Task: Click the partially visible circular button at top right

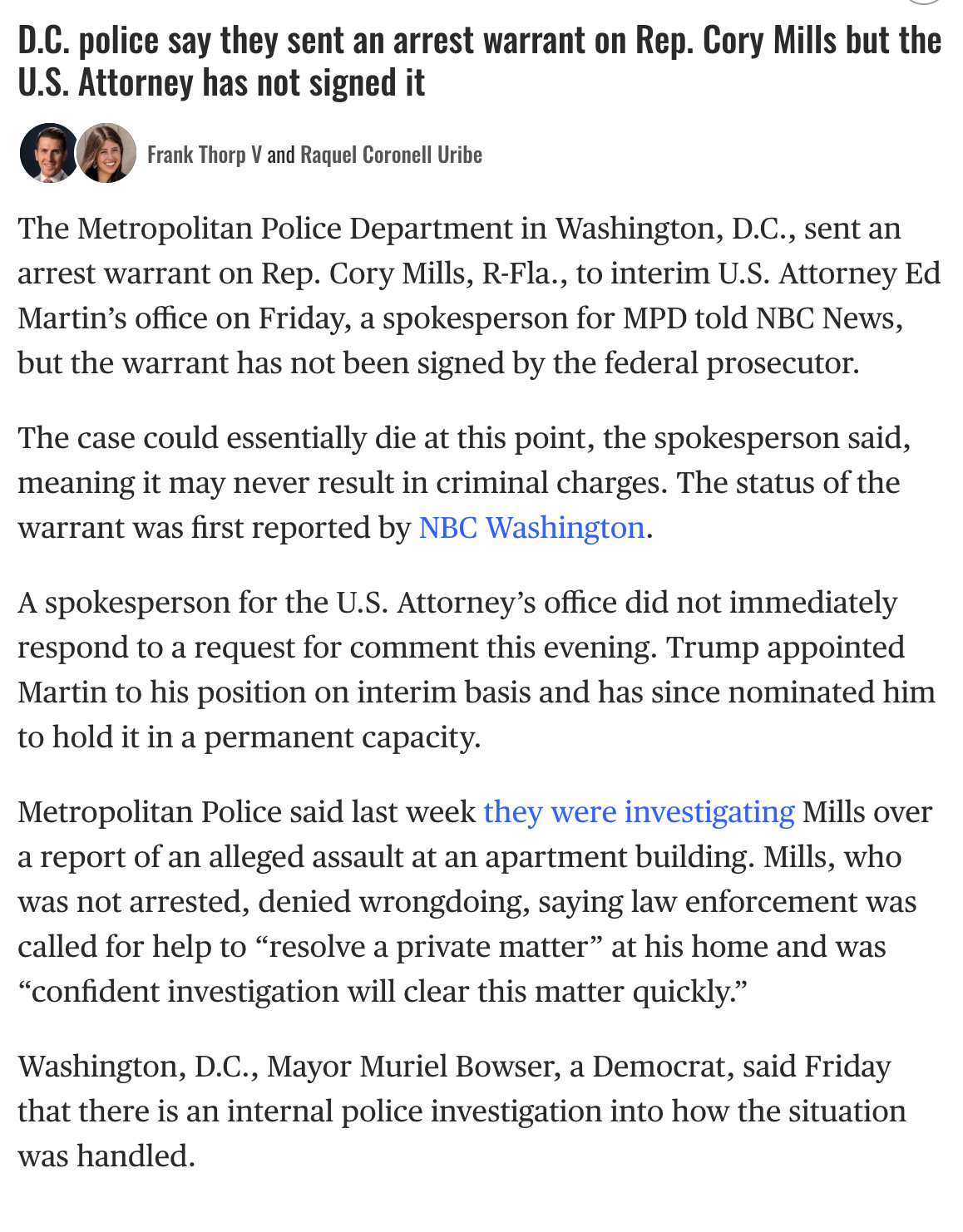Action: click(923, 2)
